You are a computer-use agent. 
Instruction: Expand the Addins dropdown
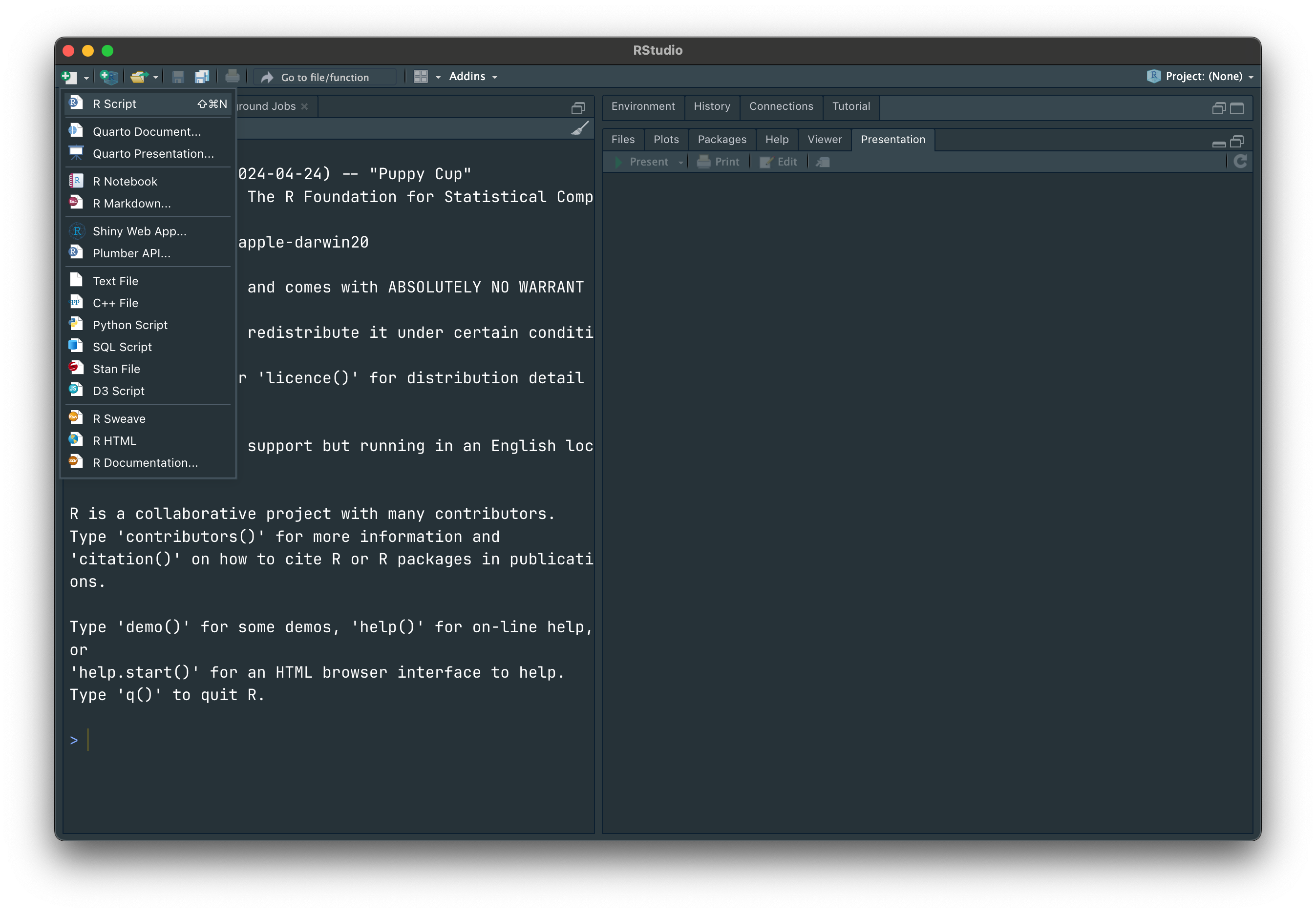coord(473,77)
